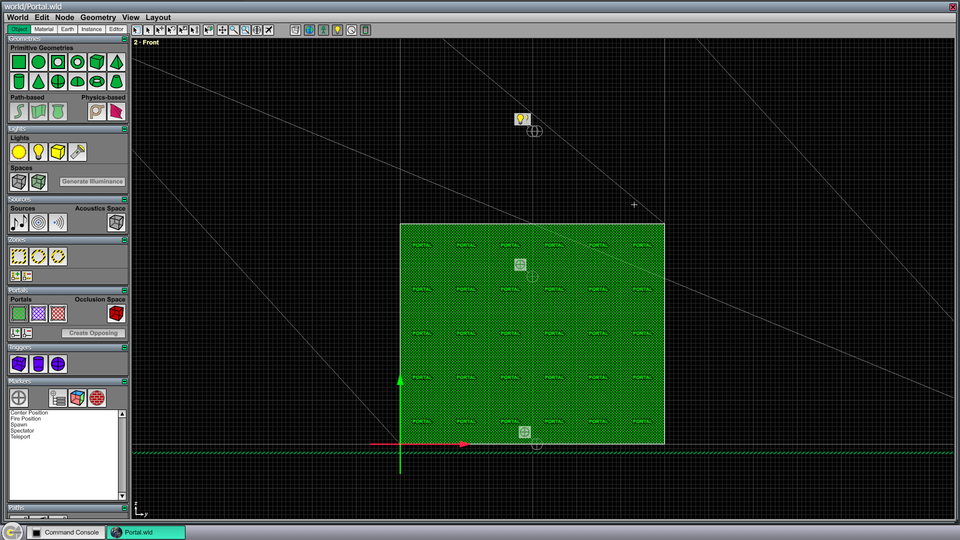Select the red occlusion space cube
This screenshot has height=540, width=960.
[x=116, y=313]
